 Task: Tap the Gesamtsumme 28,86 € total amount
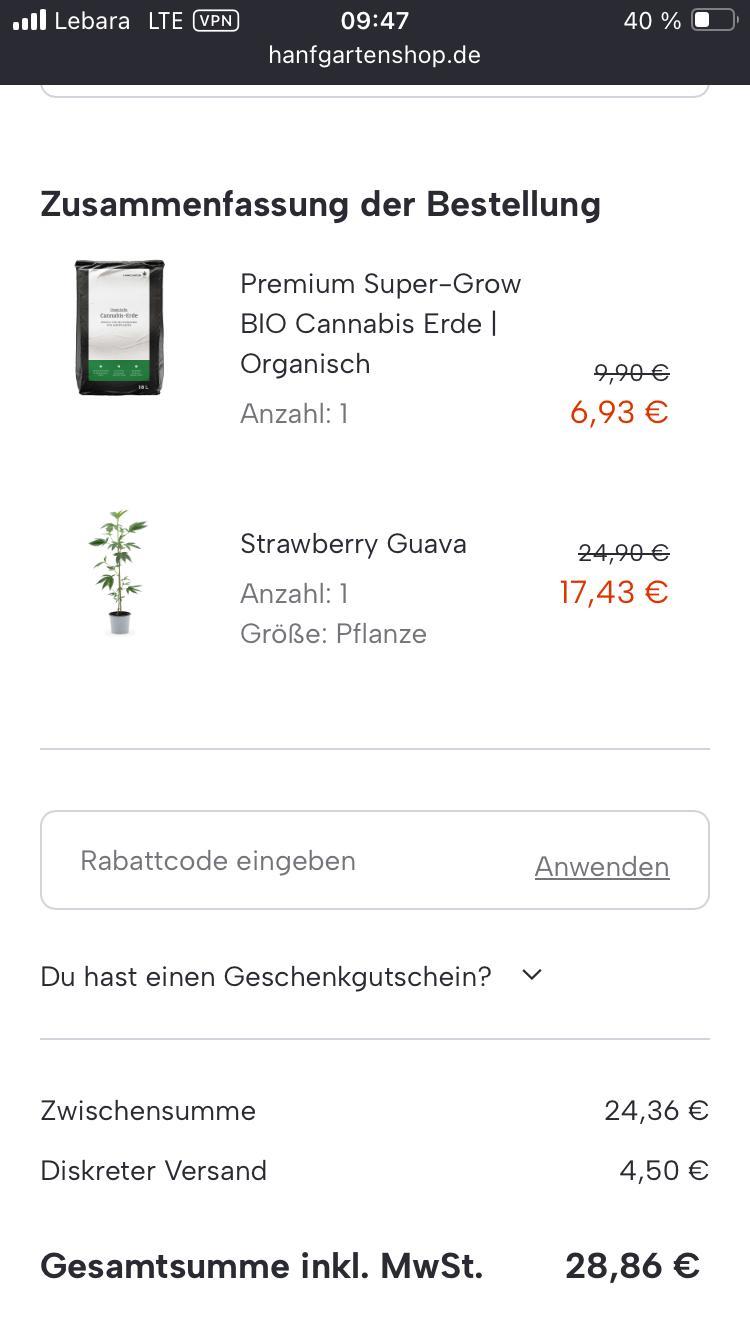(x=632, y=1266)
